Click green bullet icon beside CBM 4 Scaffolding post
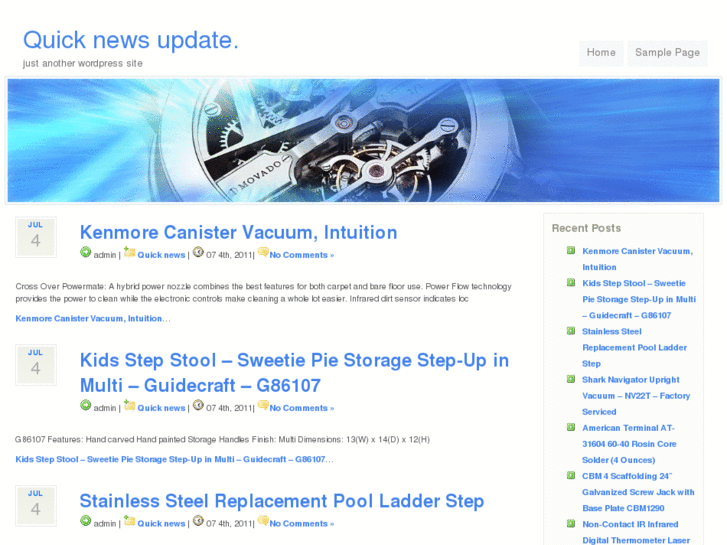The image size is (727, 545). (x=571, y=475)
